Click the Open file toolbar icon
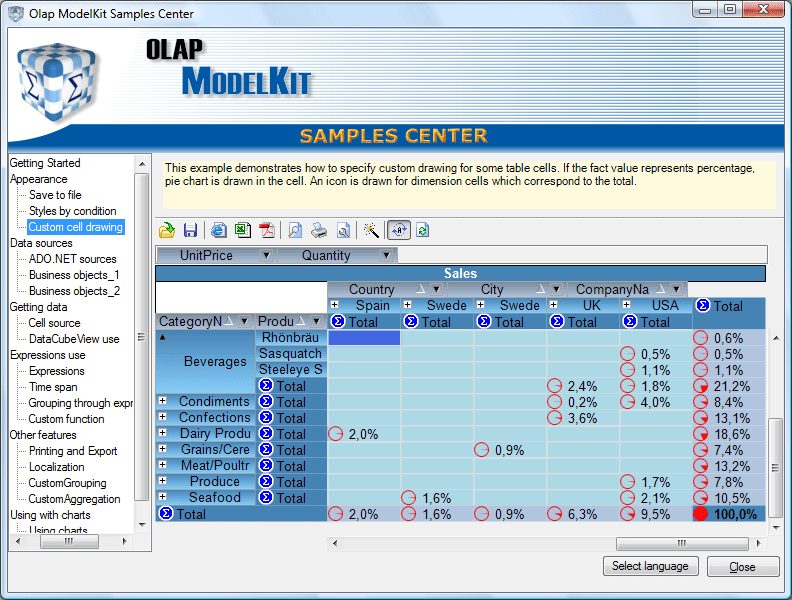The width and height of the screenshot is (792, 600). pos(167,230)
